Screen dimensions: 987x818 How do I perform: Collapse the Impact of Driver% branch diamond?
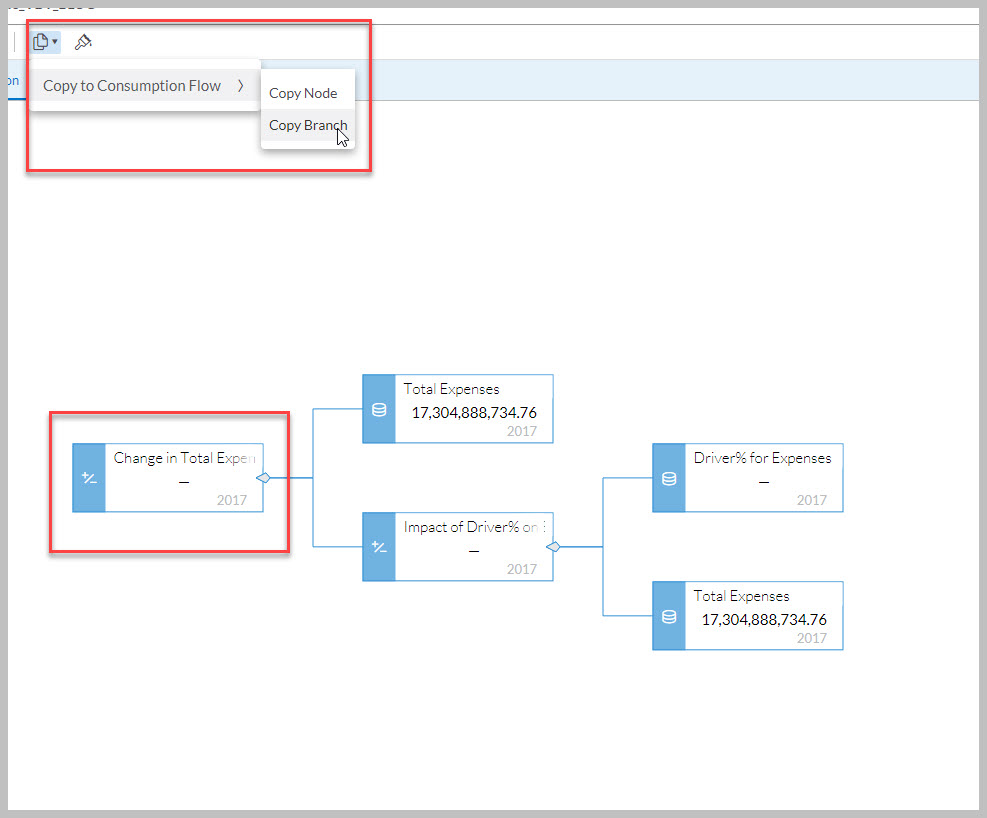(x=553, y=547)
